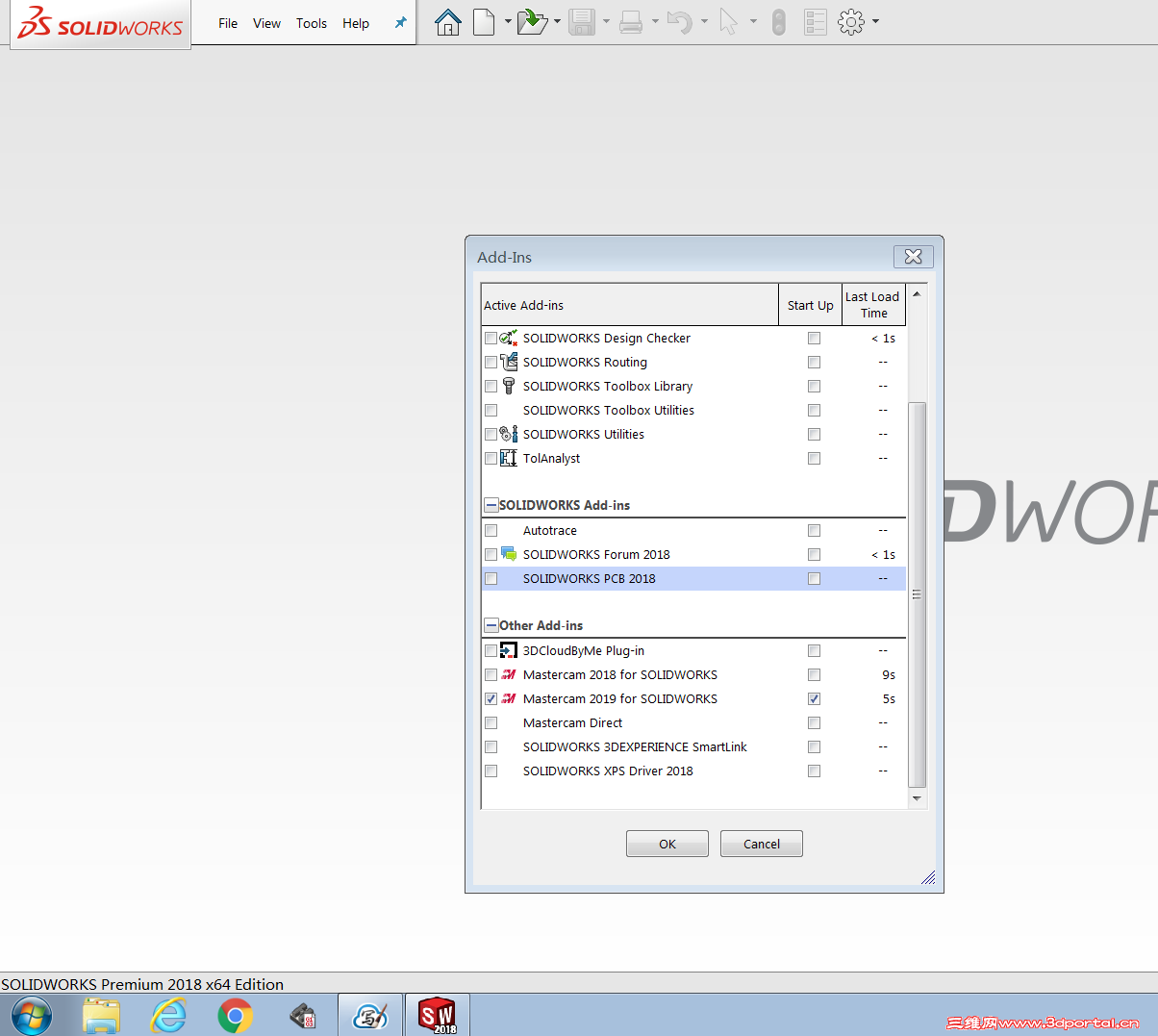Click the Start Up column header
1158x1036 pixels.
(x=810, y=305)
